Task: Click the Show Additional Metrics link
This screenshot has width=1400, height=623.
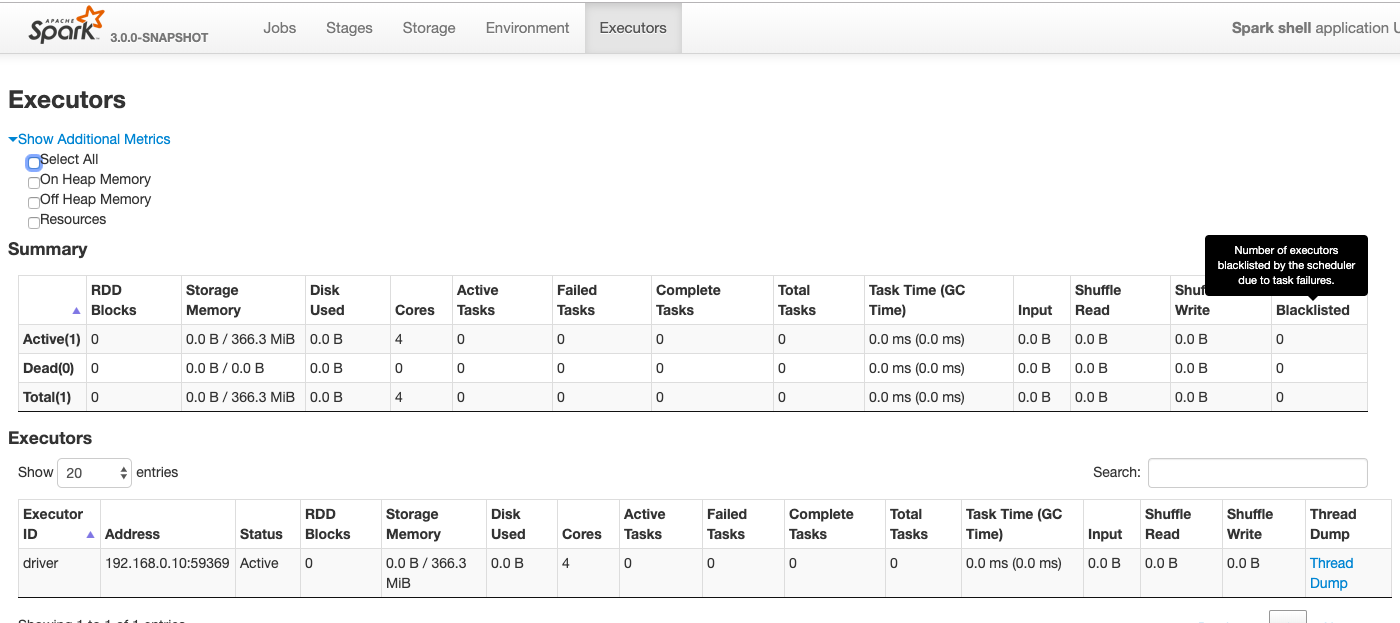Action: click(x=94, y=139)
